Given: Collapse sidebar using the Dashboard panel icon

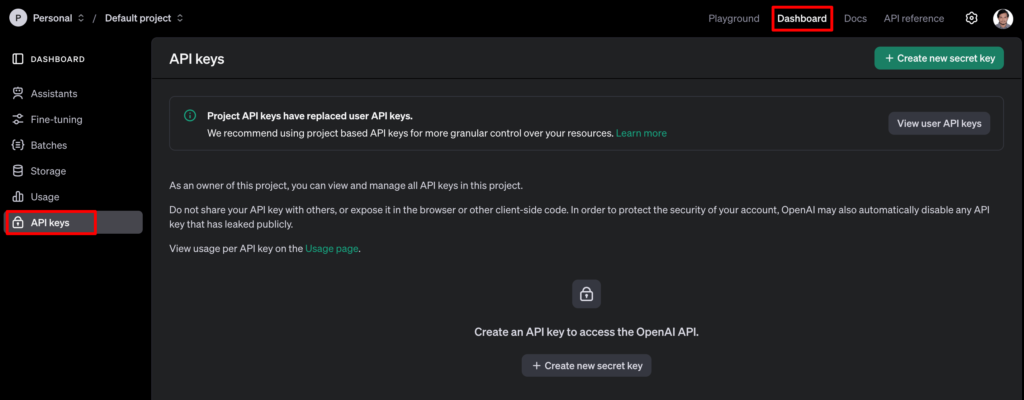Looking at the screenshot, I should (18, 59).
